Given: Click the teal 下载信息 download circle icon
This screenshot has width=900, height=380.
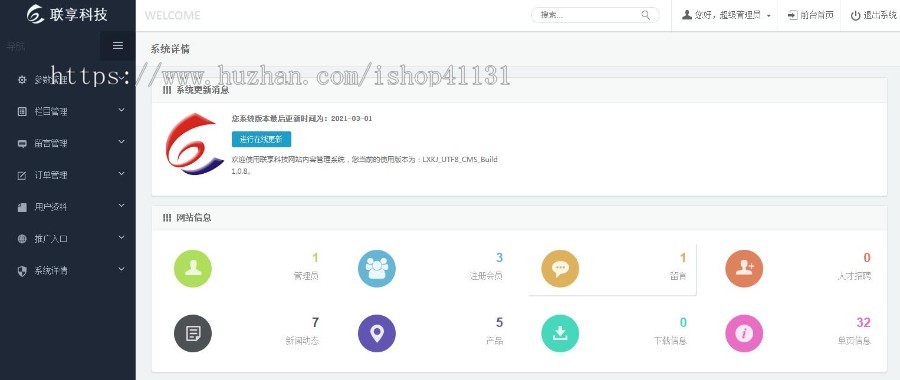Looking at the screenshot, I should point(560,334).
